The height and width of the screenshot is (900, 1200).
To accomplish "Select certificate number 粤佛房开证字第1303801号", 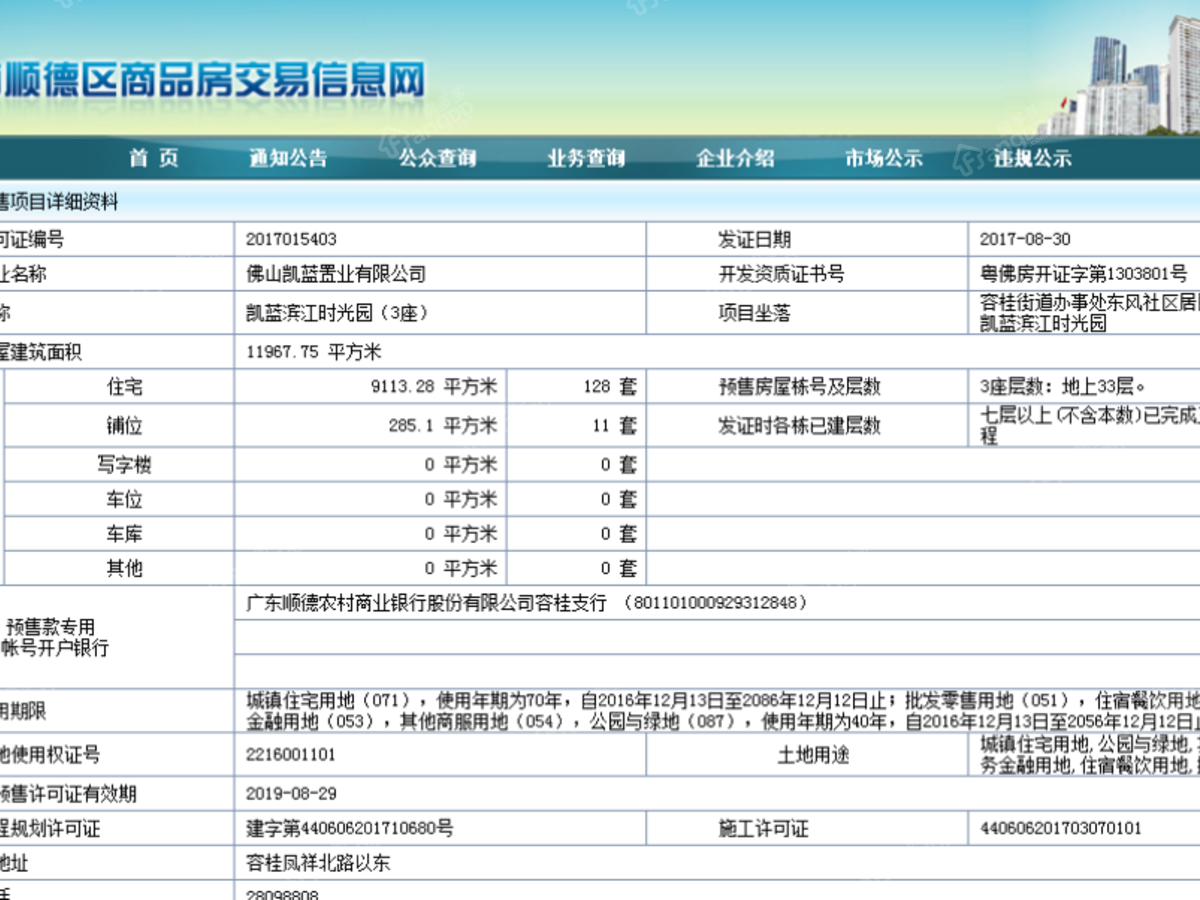I will point(1084,274).
